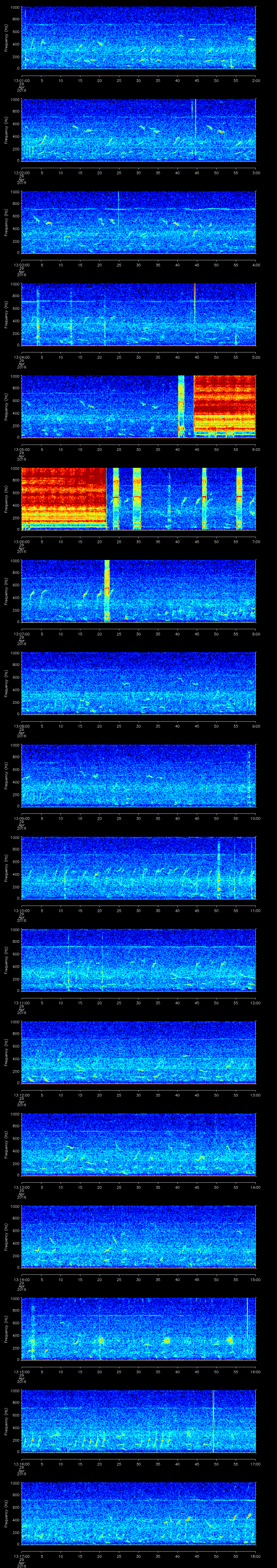Screen dimensions: 277x1568
Task: Click the 13:12:00 start time label
Action: [x=21, y=1095]
